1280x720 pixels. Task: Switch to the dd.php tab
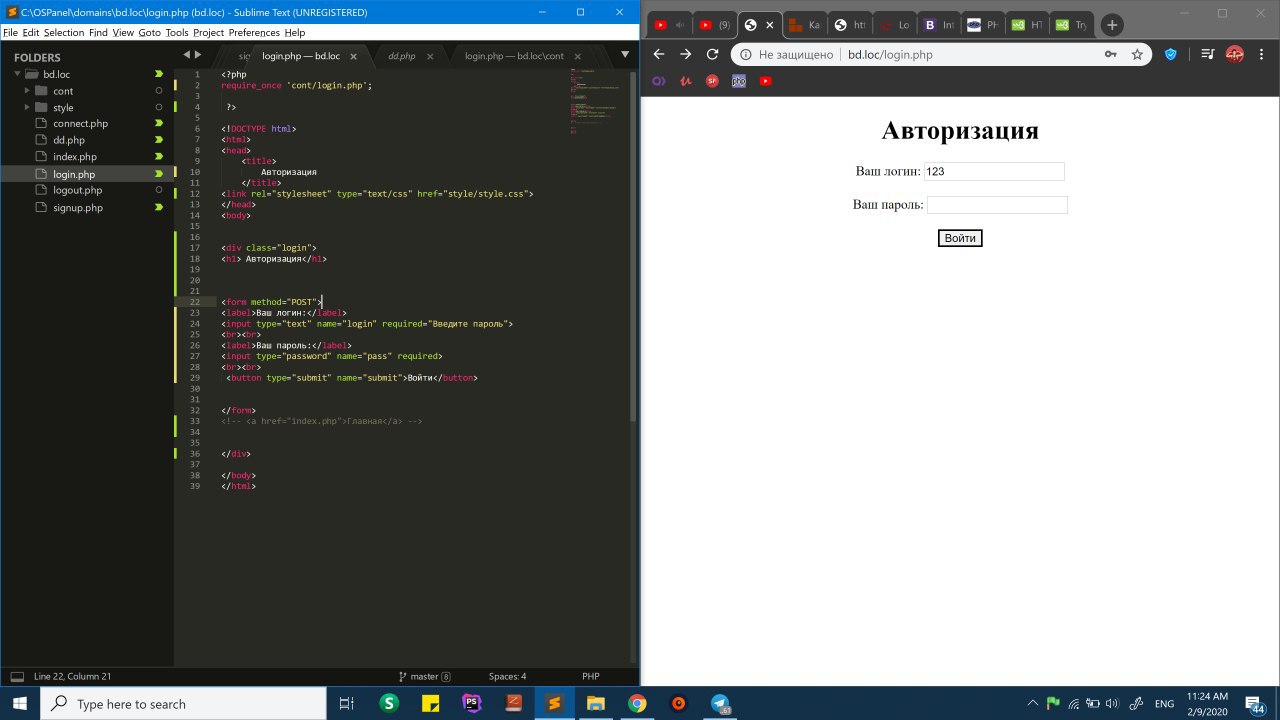[x=401, y=56]
